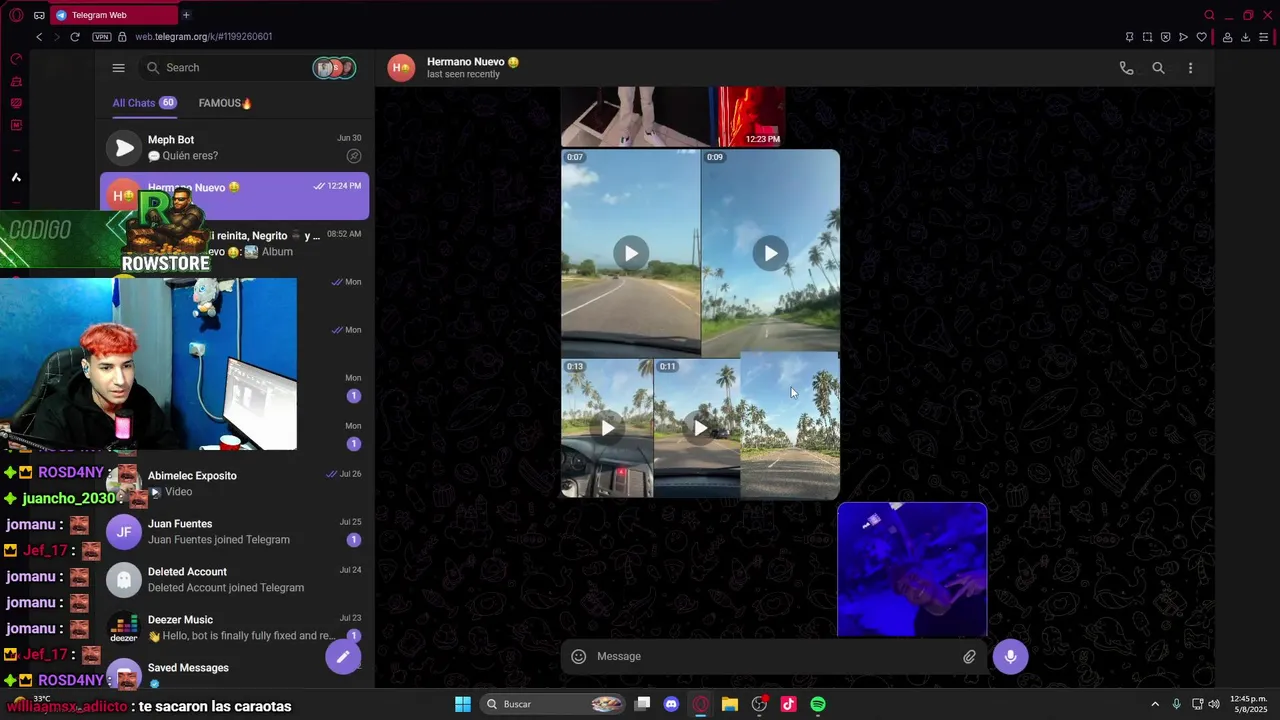
Task: Open the emoji picker in message box
Action: pyautogui.click(x=578, y=657)
